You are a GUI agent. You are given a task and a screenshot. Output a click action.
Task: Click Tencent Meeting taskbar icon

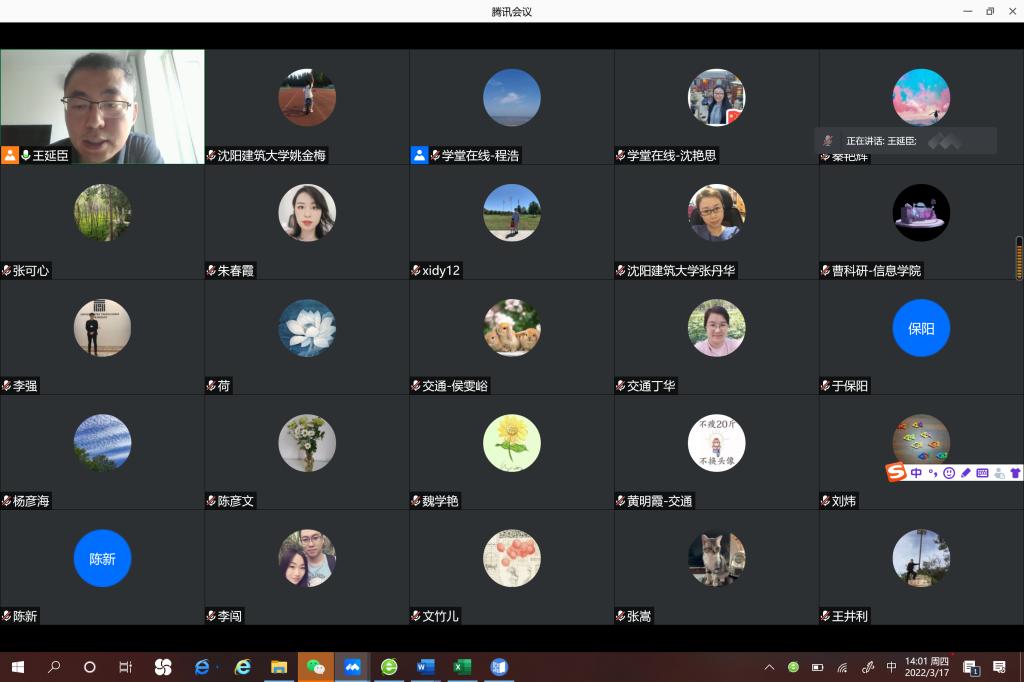click(352, 667)
